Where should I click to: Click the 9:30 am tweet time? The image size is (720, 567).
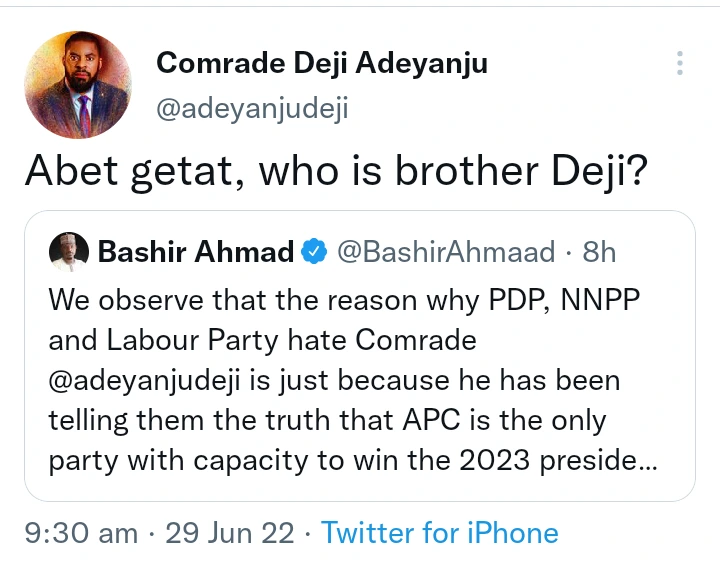[x=81, y=533]
